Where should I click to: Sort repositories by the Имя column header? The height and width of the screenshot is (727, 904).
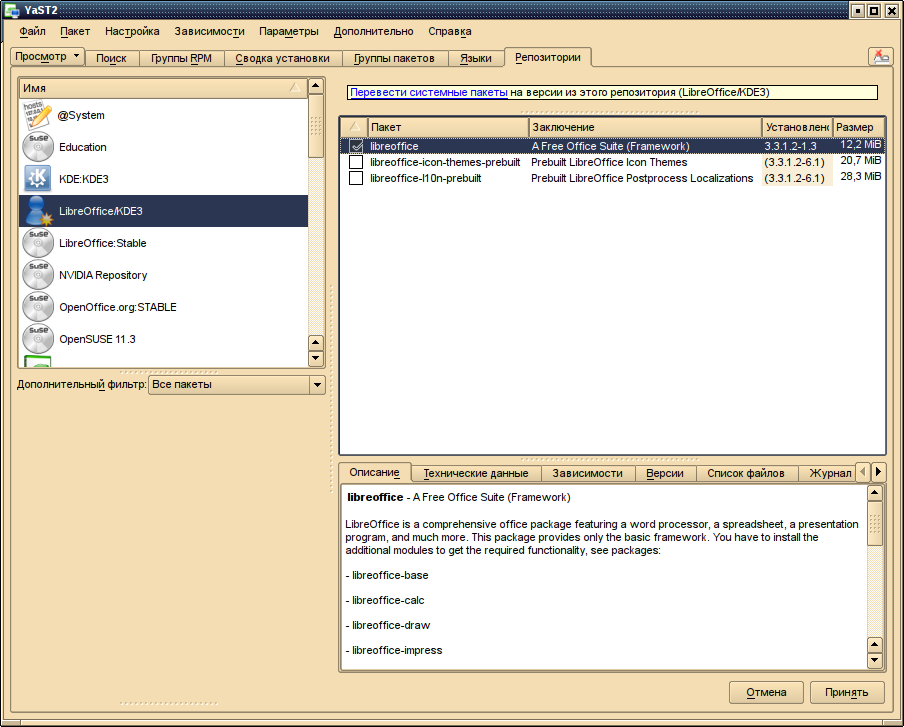pyautogui.click(x=163, y=88)
